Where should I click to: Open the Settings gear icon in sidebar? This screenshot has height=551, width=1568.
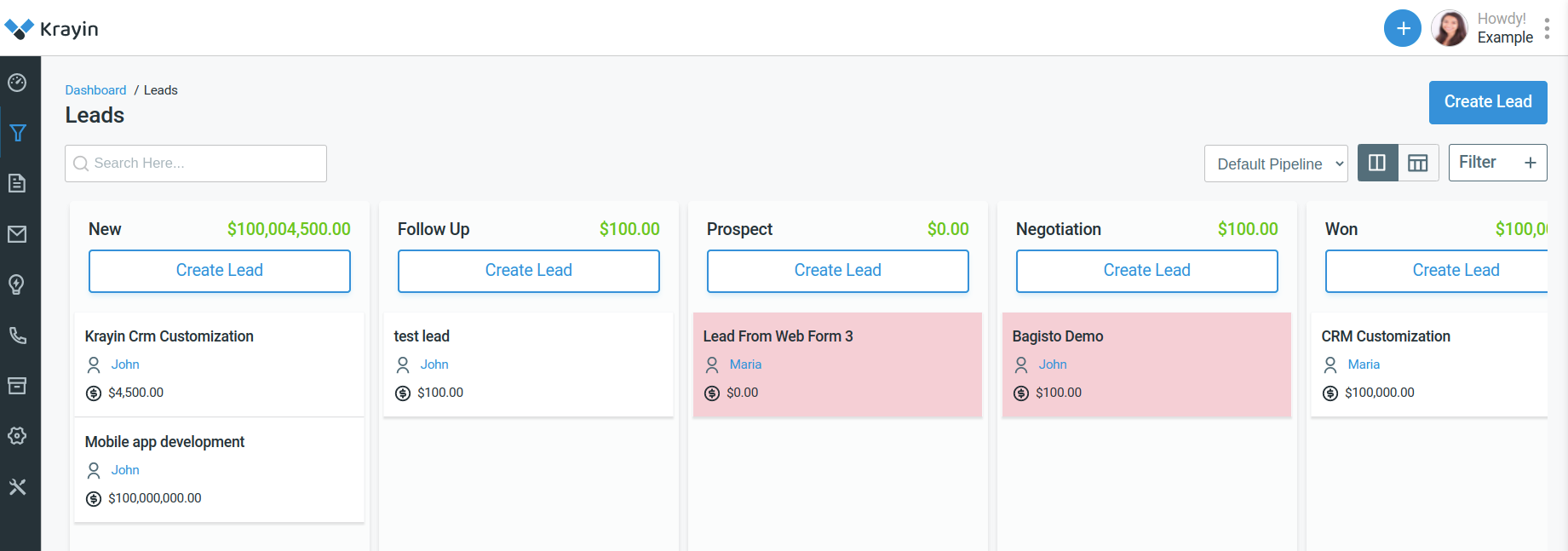pos(17,436)
